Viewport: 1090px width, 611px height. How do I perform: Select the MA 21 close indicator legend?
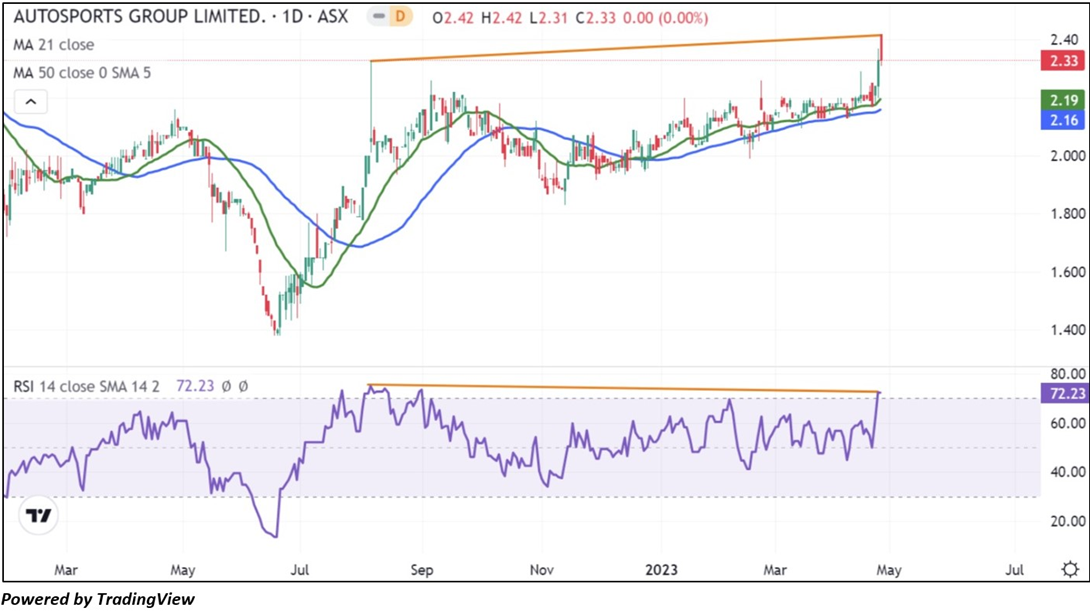[x=54, y=45]
